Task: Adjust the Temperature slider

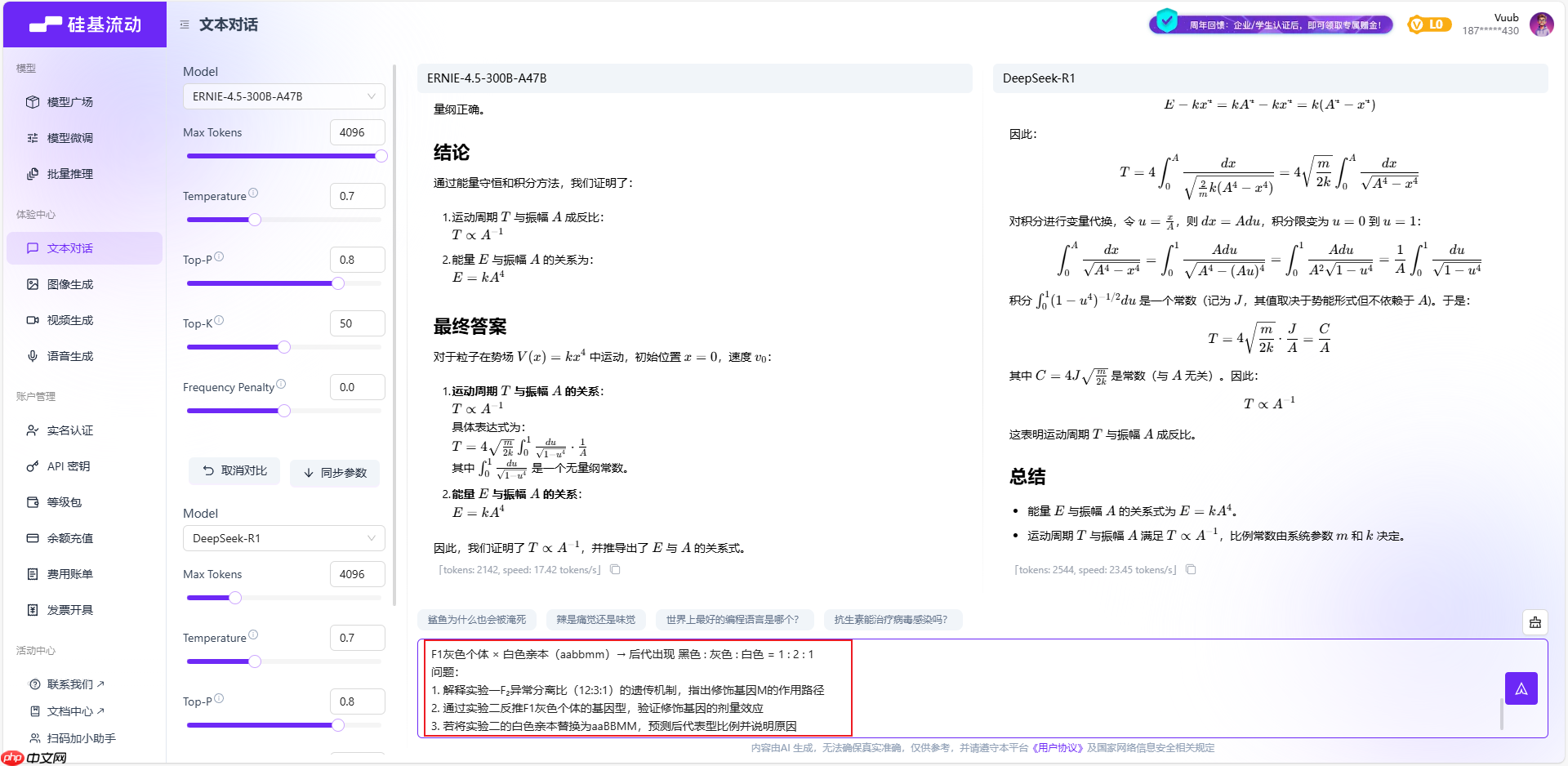Action: click(x=254, y=219)
